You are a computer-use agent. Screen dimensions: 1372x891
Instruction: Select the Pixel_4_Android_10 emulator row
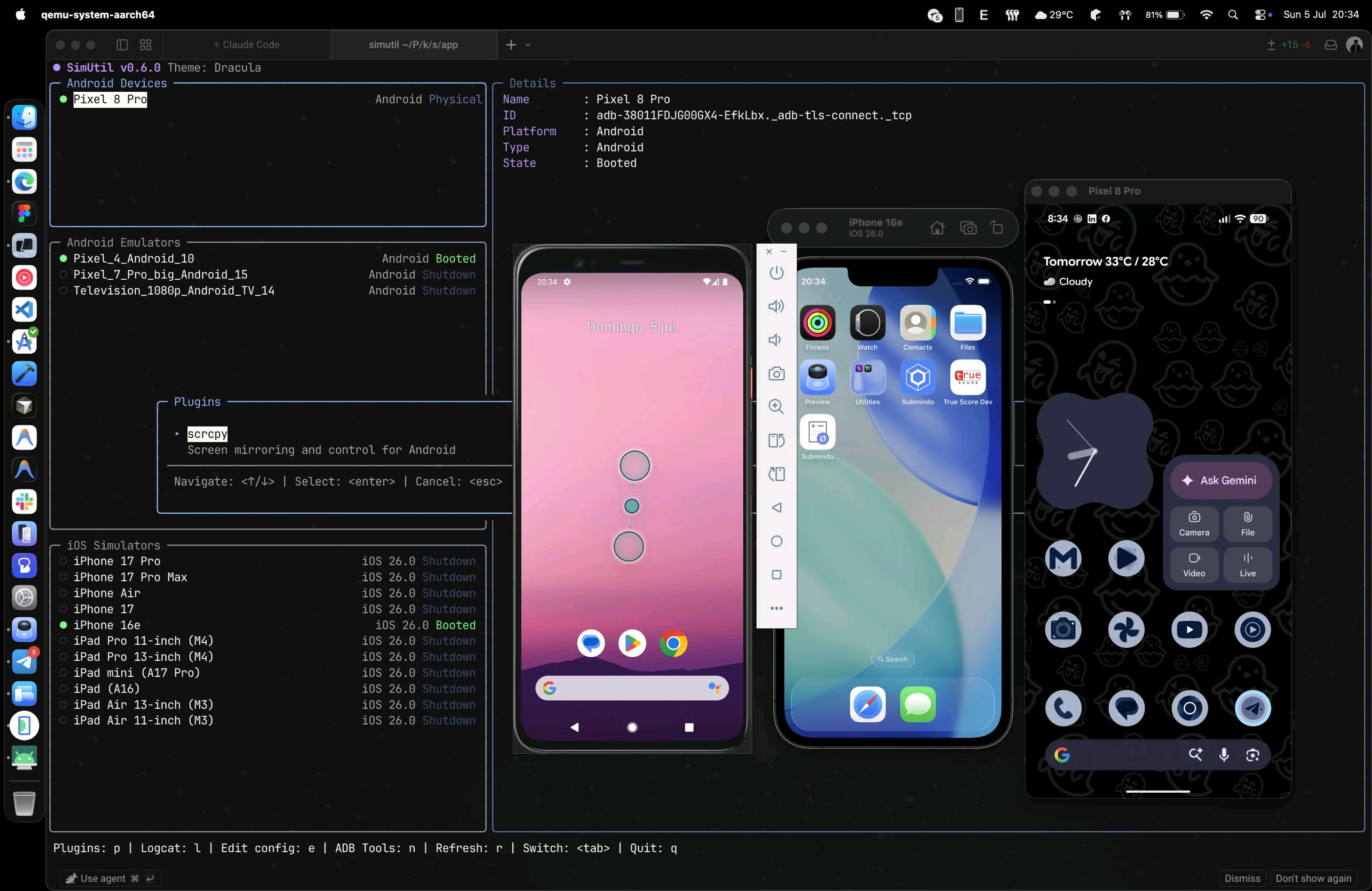pos(268,259)
